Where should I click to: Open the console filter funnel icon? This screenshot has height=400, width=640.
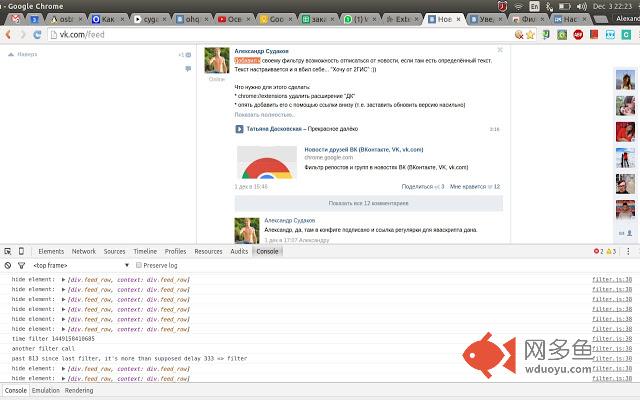[21, 265]
